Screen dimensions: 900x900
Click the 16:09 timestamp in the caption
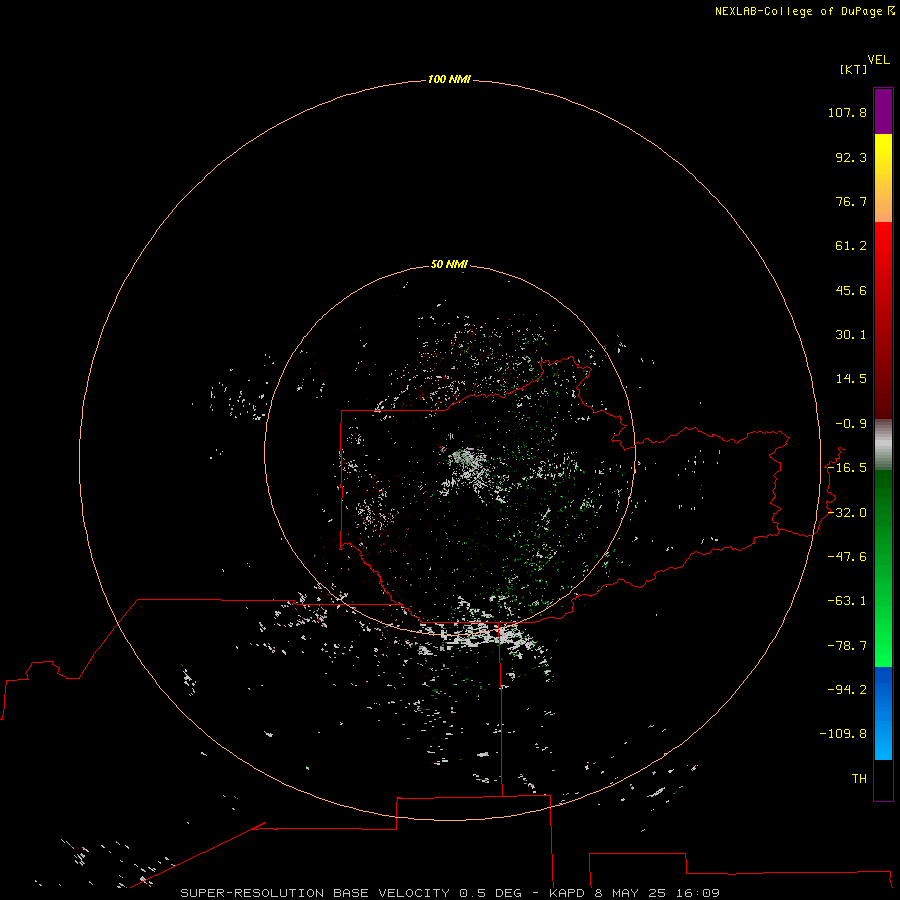pyautogui.click(x=697, y=893)
